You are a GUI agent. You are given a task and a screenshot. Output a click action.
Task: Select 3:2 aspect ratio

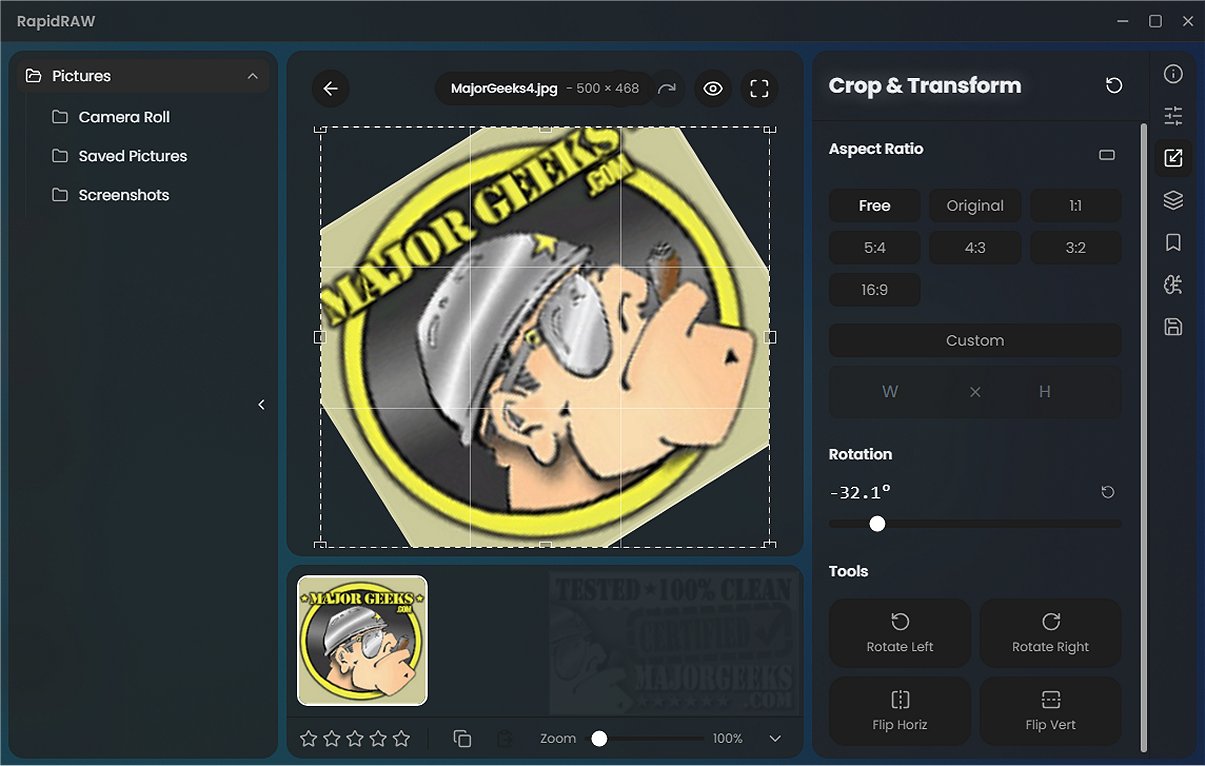[1076, 247]
